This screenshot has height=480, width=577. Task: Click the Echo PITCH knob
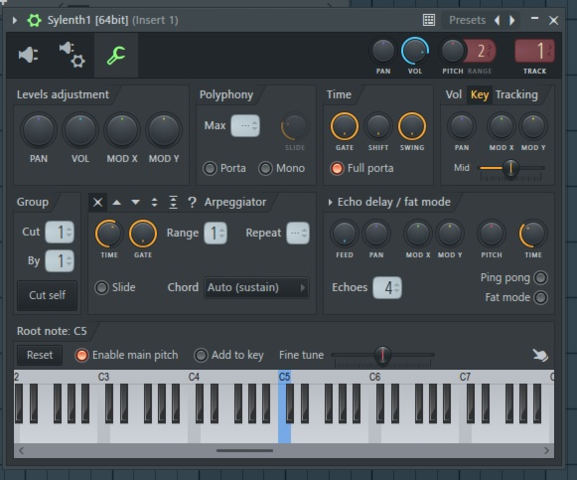click(491, 234)
